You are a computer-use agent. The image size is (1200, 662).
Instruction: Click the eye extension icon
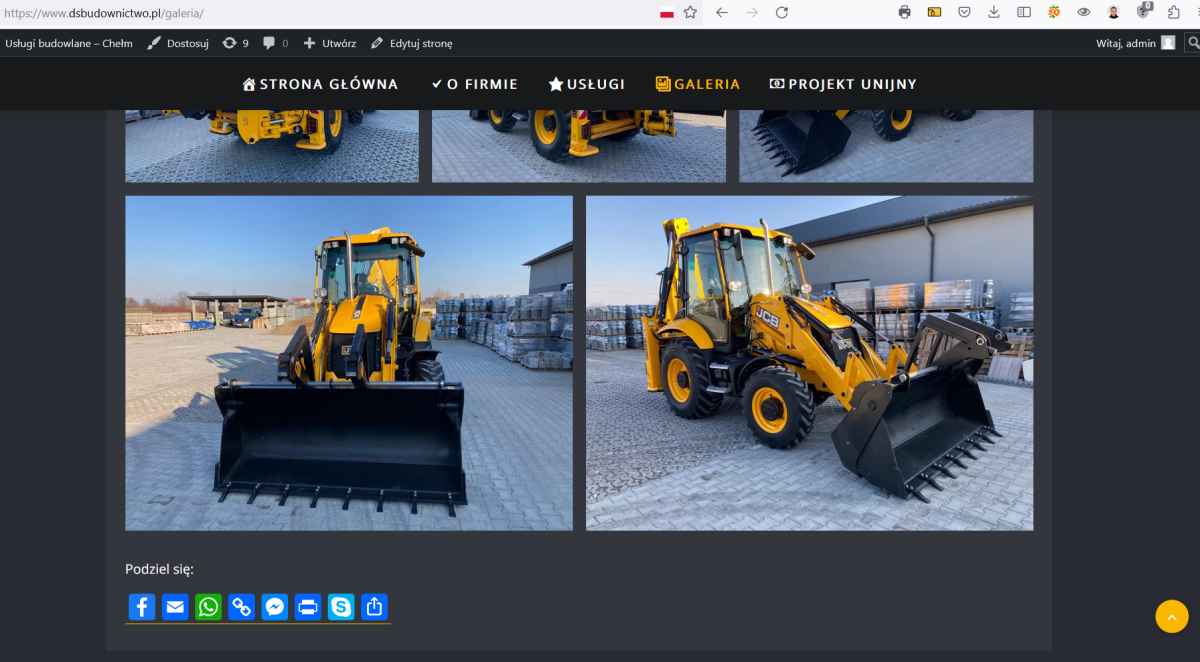coord(1084,13)
